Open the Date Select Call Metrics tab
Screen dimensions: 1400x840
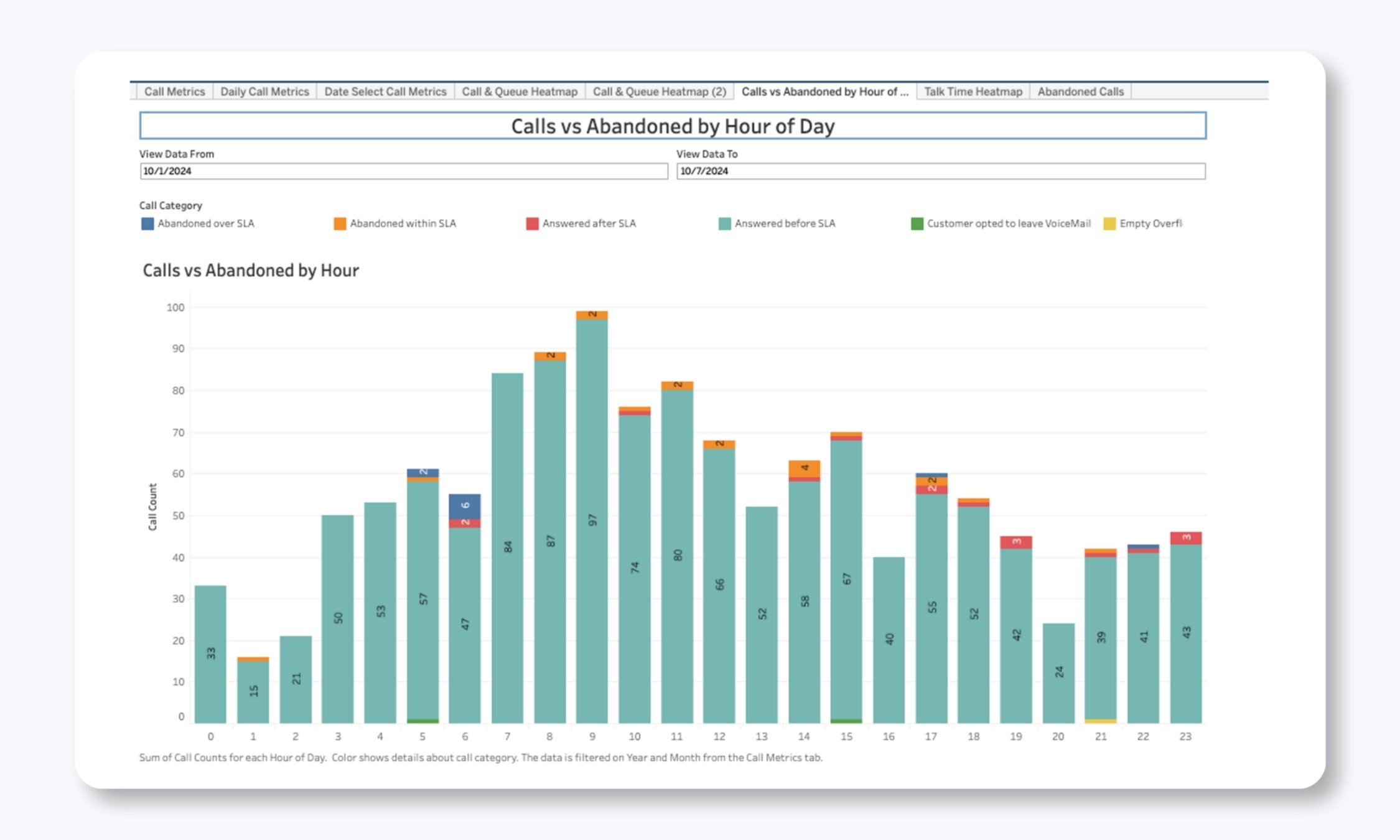pyautogui.click(x=385, y=91)
